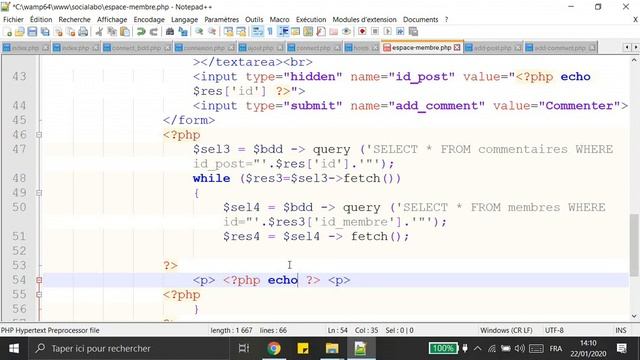Image resolution: width=640 pixels, height=360 pixels.
Task: Click the Save All toolbar icon
Action: 45,31
